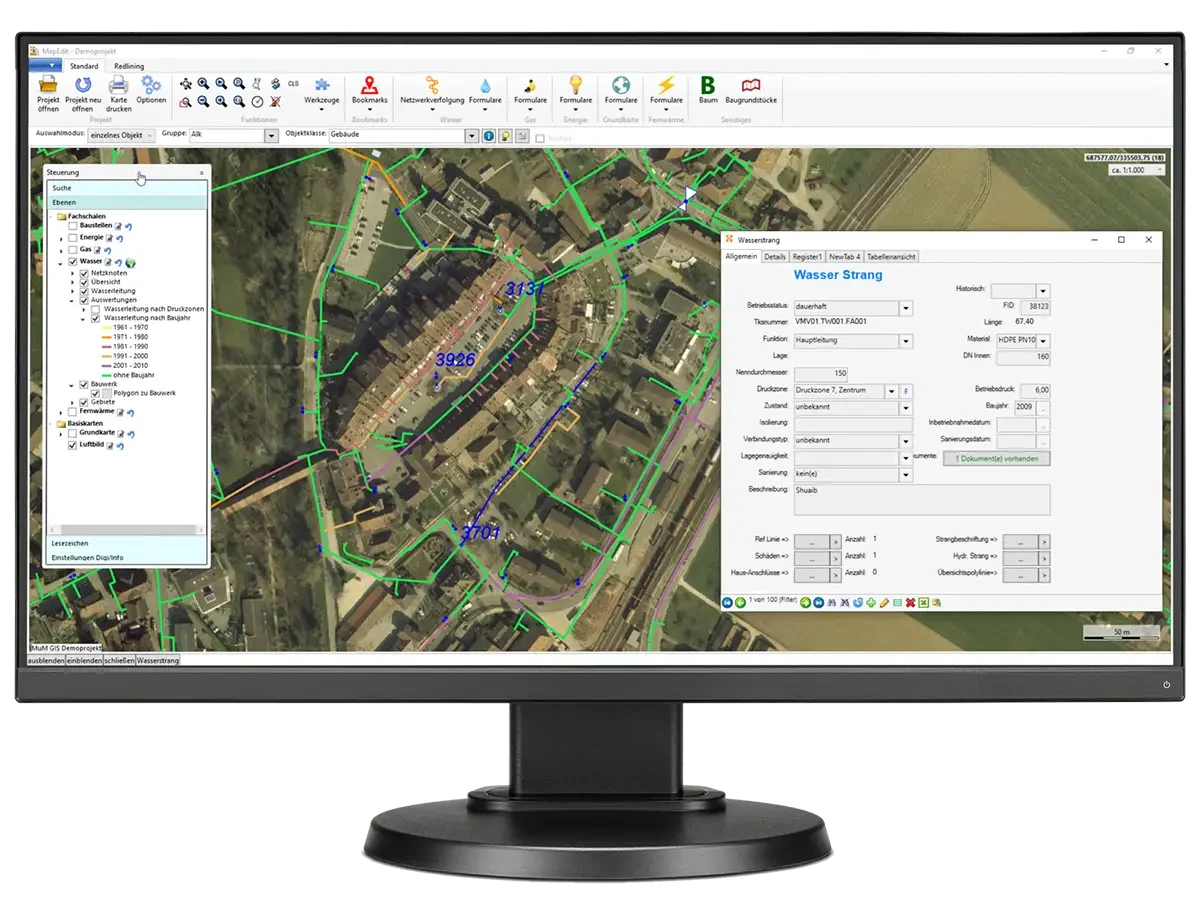Open the Objektklasse Gebäude dropdown
Screen dimensions: 1200x901
pos(471,136)
